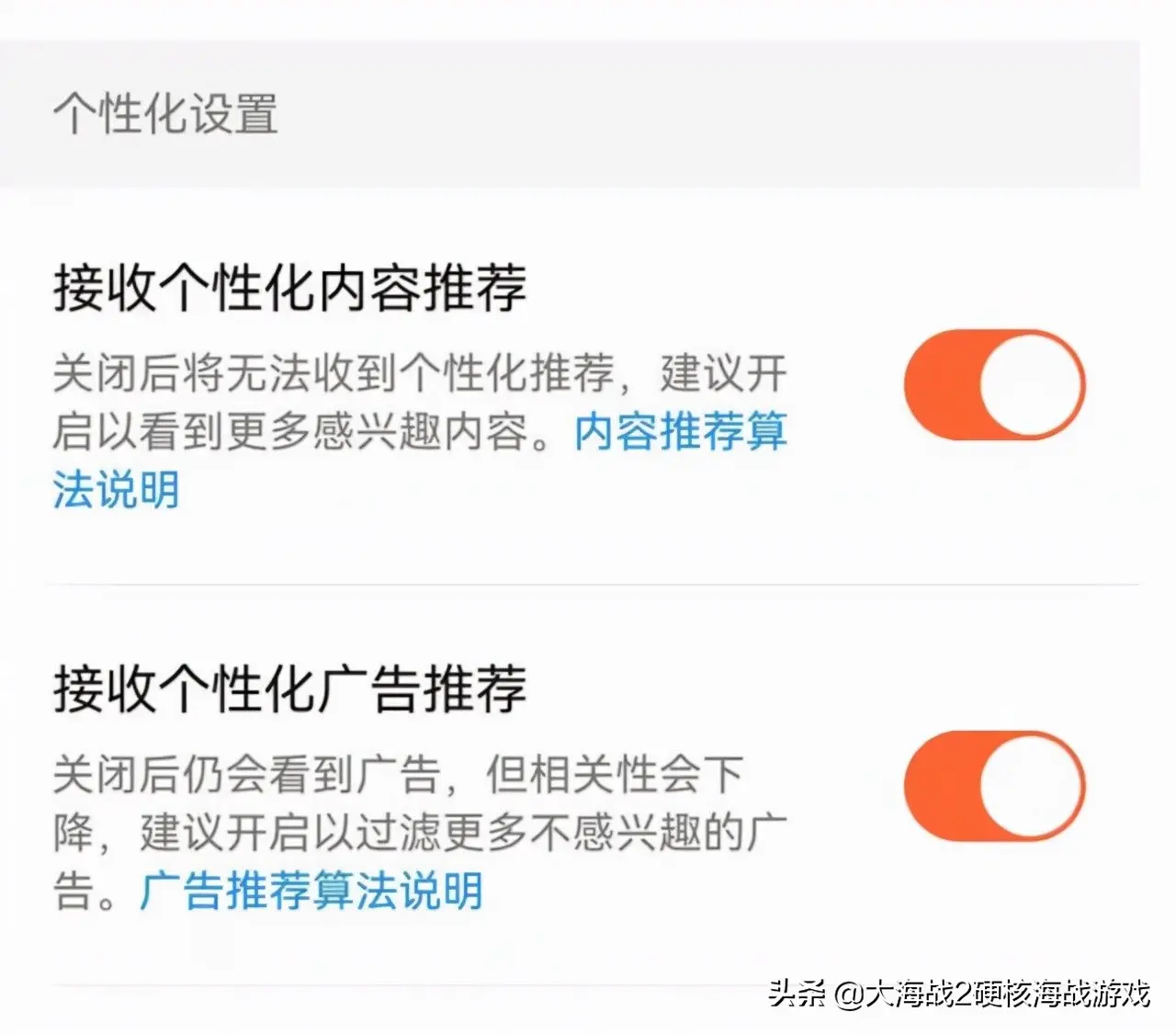Image resolution: width=1176 pixels, height=1035 pixels.
Task: Click the gray header bar beside 个性化设置
Action: tap(707, 114)
